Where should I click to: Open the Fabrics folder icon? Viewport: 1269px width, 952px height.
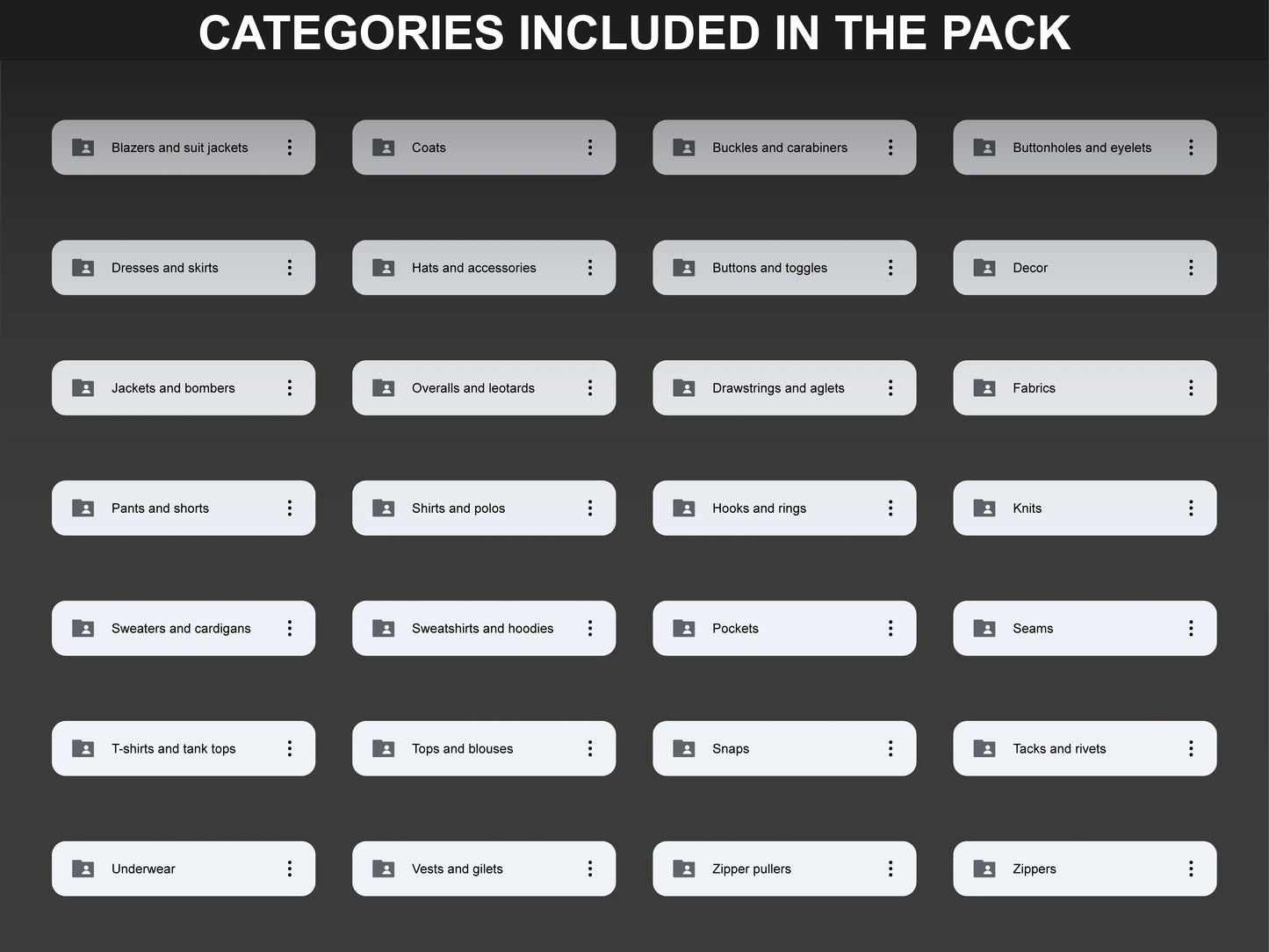tap(984, 387)
